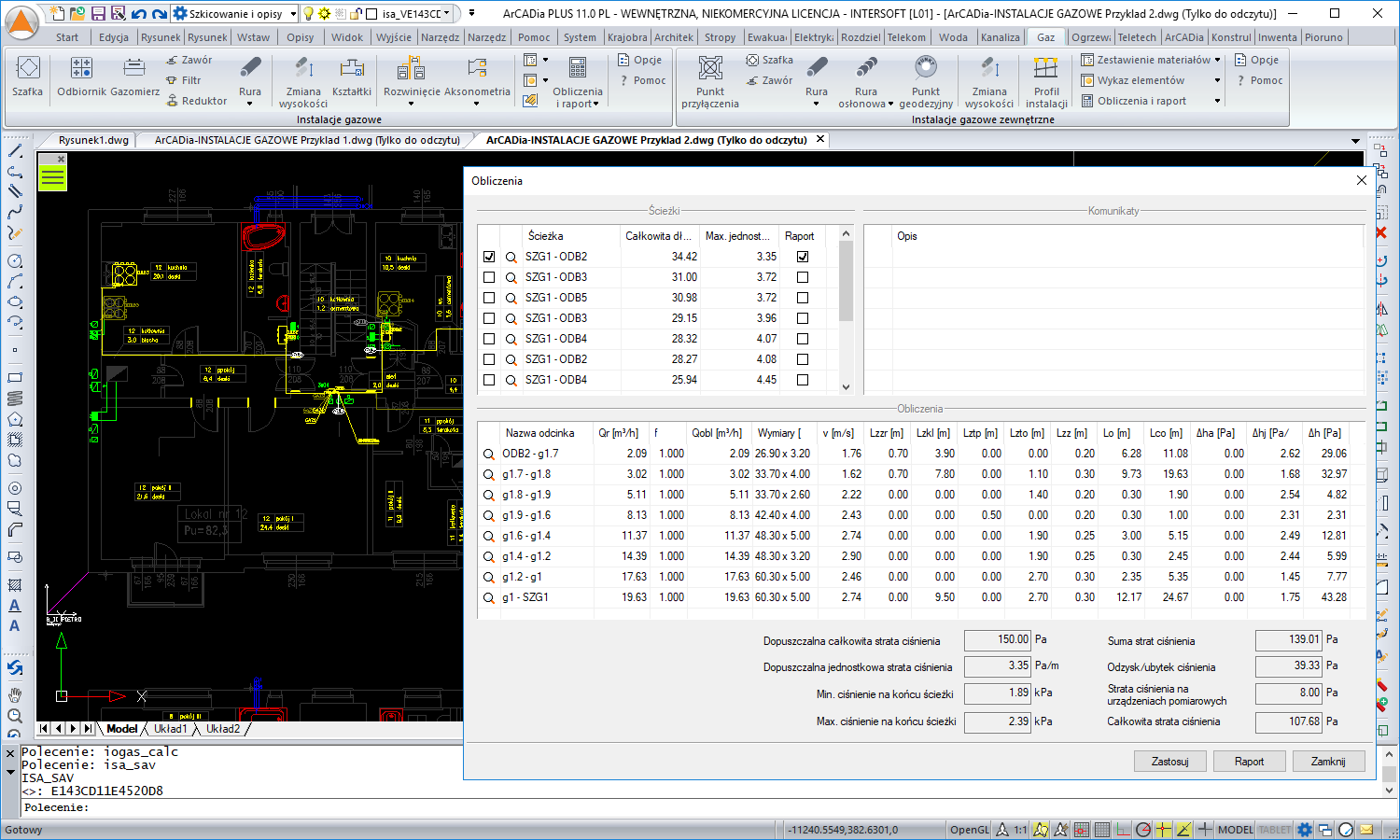Uncheck the SZG1 - ODB2 34.42 path checkbox
Viewport: 1400px width, 840px height.
[489, 257]
